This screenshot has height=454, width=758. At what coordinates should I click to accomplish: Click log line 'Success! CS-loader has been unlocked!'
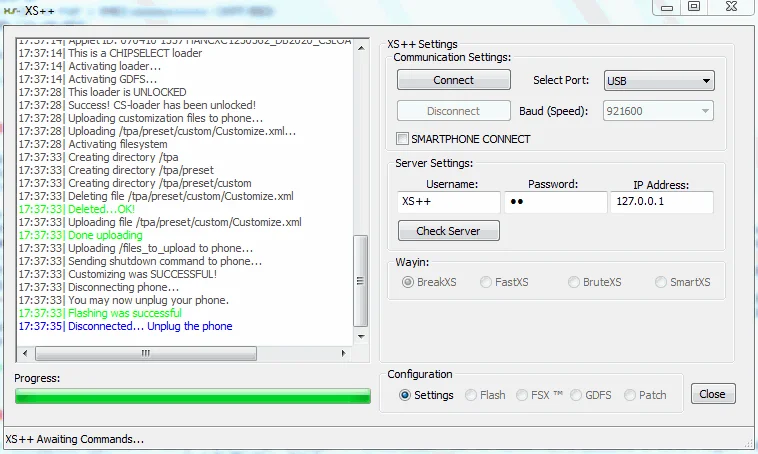137,105
